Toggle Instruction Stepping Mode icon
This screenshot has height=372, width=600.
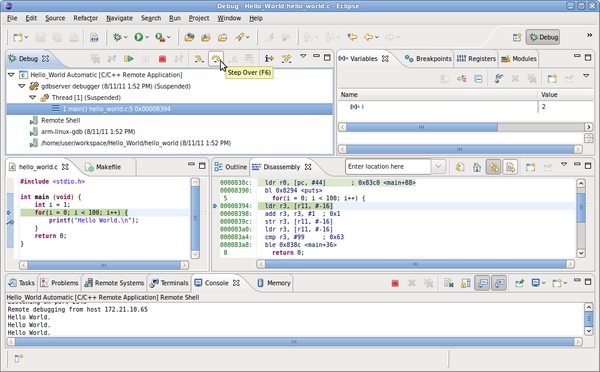[x=269, y=59]
